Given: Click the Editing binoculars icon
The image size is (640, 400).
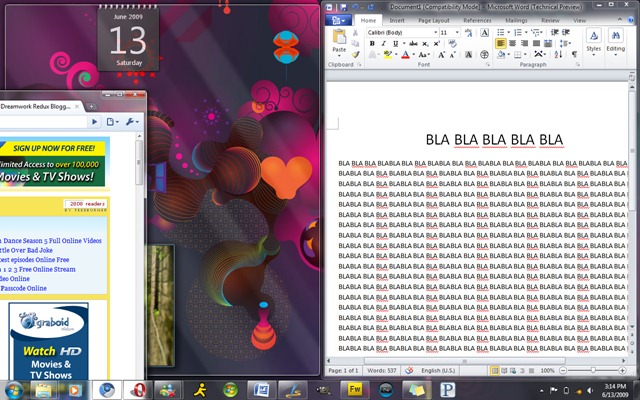Looking at the screenshot, I should tap(615, 43).
